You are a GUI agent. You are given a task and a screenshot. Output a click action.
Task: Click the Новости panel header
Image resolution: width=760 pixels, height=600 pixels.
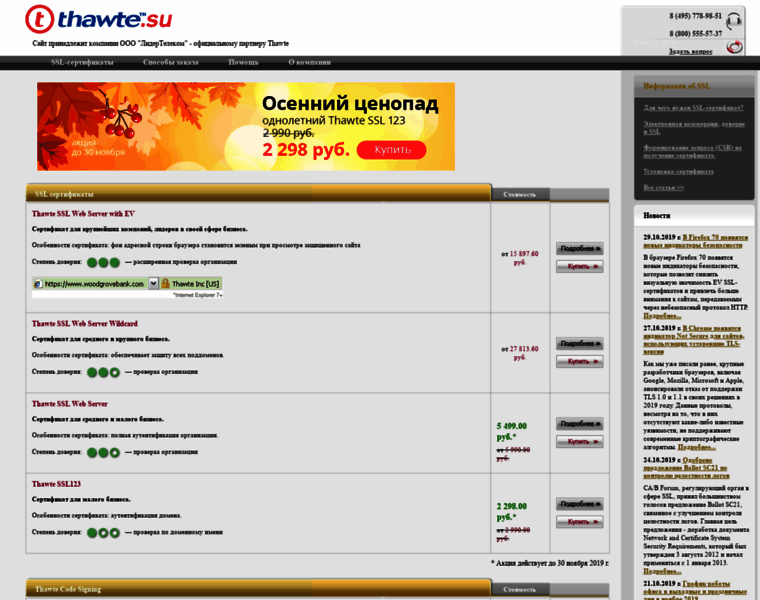pyautogui.click(x=694, y=216)
